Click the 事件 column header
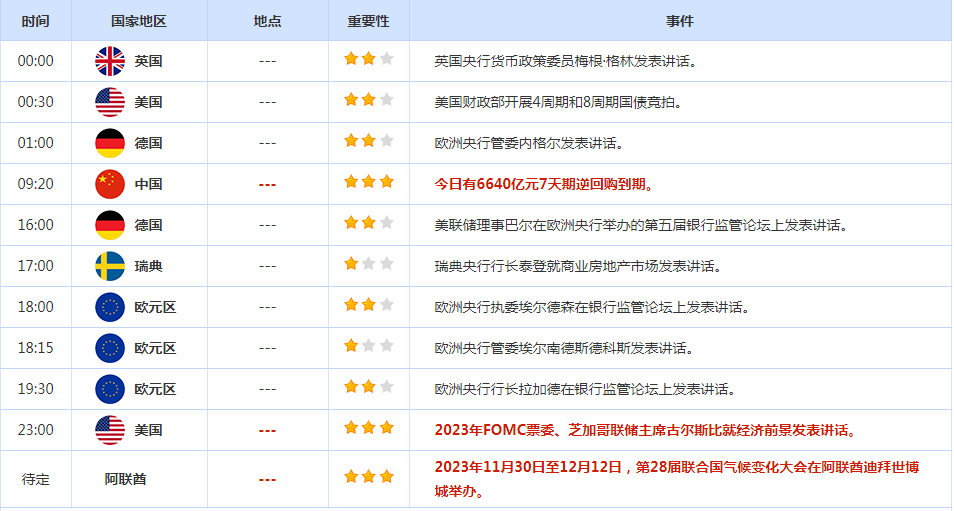954x511 pixels. (x=680, y=21)
